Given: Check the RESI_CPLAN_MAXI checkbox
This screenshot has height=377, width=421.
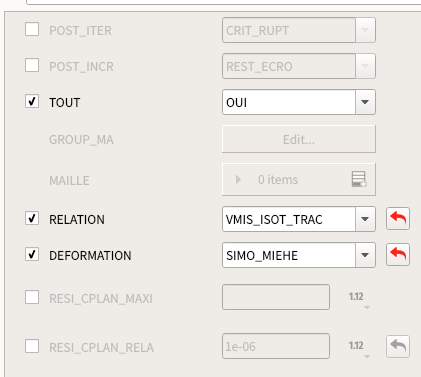Looking at the screenshot, I should (32, 297).
